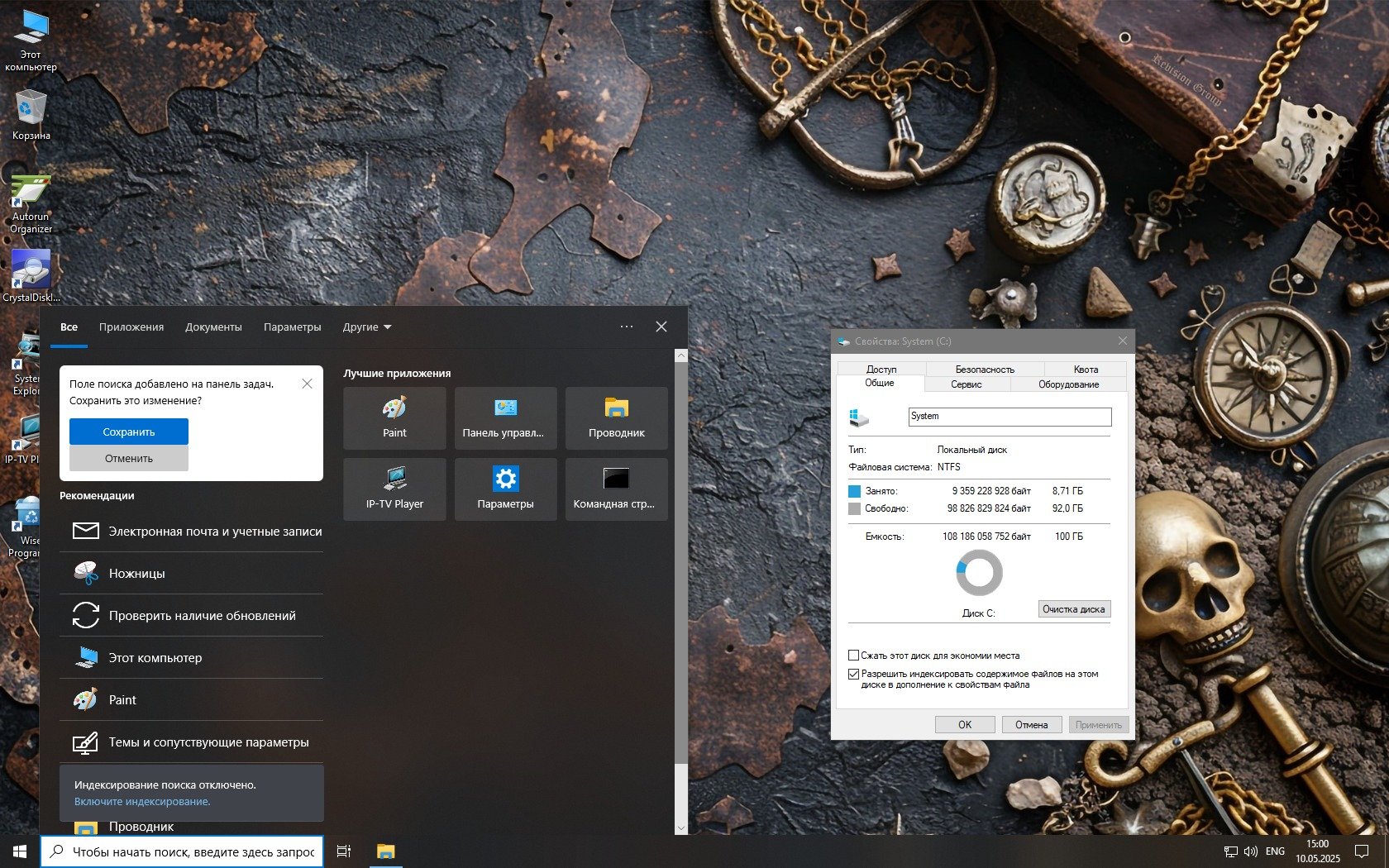Viewport: 1389px width, 868px height.
Task: Click File Explorer icon in taskbar
Action: [385, 851]
